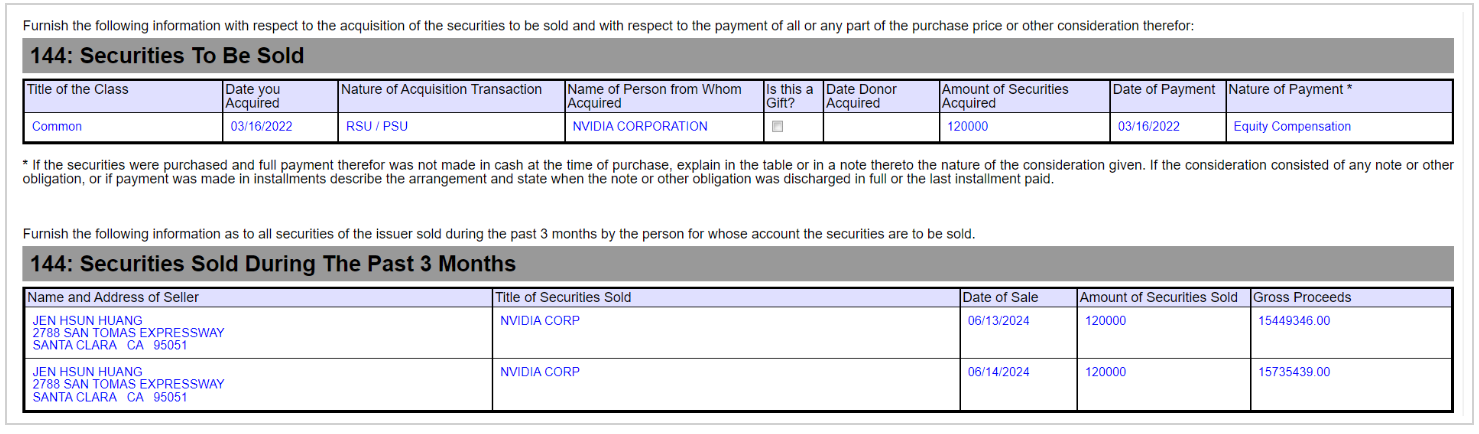
Task: Select the 120000 amount of securities acquired
Action: [x=967, y=127]
